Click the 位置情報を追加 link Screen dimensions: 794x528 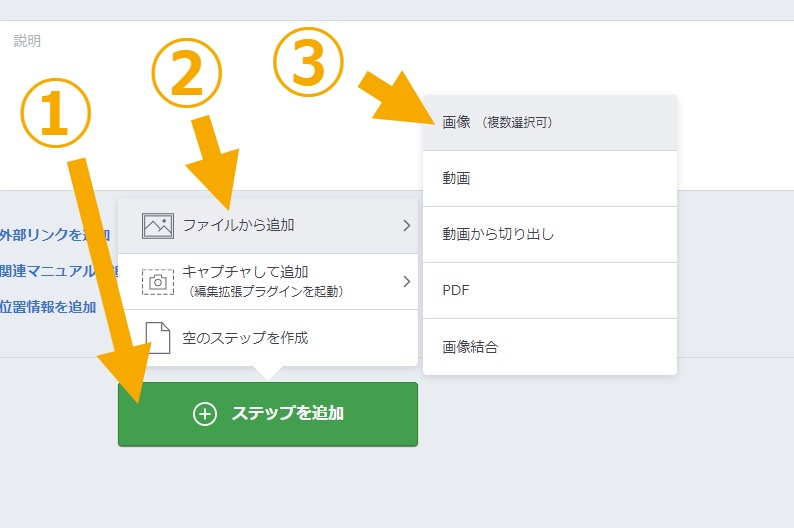pyautogui.click(x=48, y=307)
